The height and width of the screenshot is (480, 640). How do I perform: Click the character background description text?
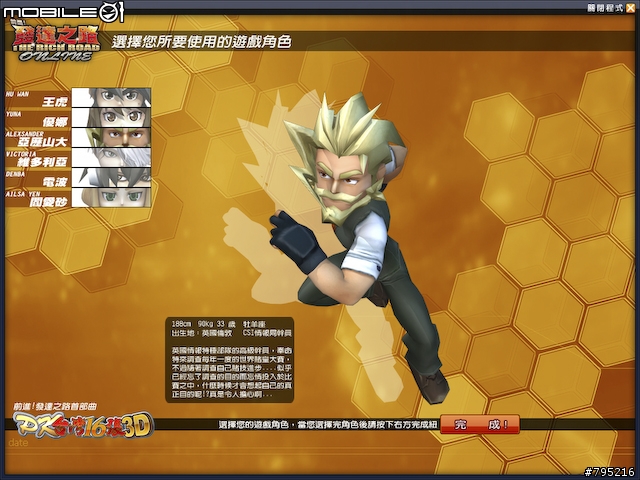click(231, 373)
